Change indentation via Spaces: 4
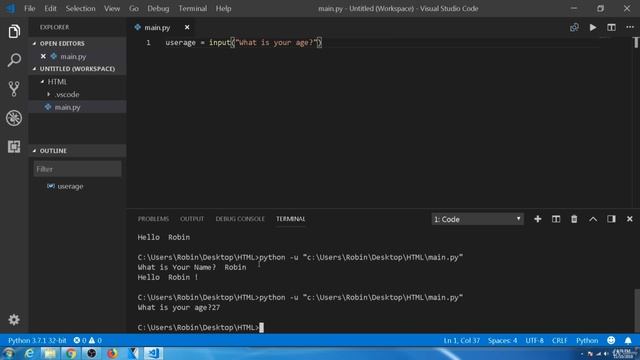This screenshot has height=360, width=640. pos(502,340)
